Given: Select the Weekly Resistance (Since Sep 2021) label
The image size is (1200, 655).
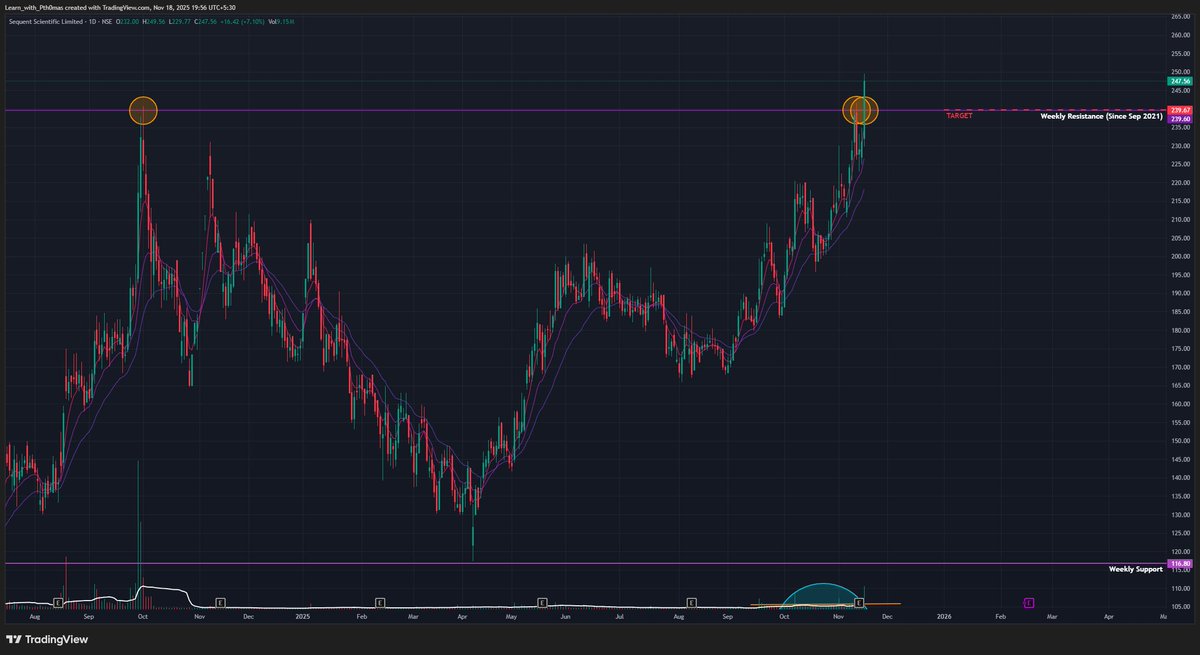Looking at the screenshot, I should [1101, 116].
